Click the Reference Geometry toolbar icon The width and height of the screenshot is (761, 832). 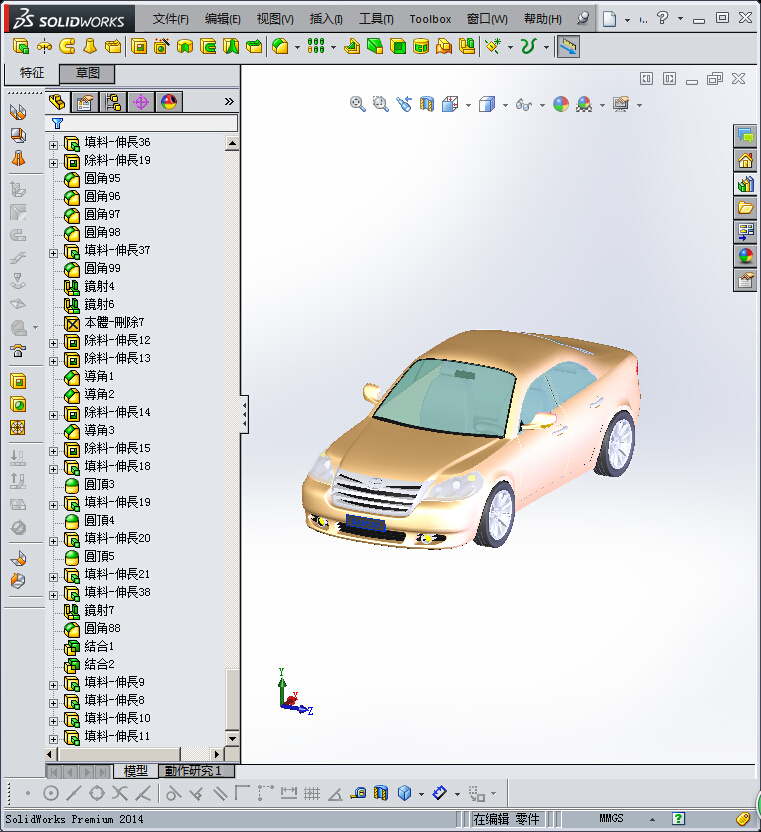(492, 47)
